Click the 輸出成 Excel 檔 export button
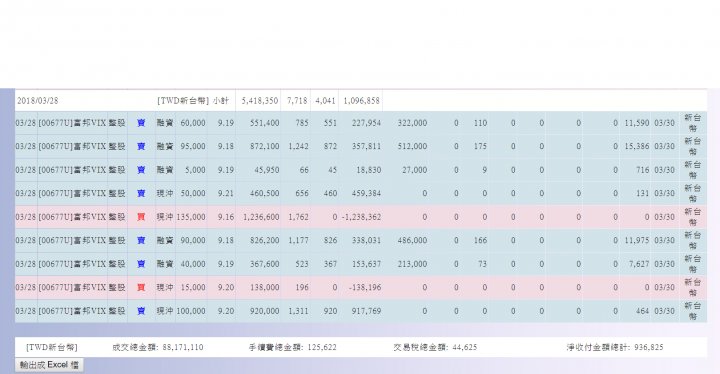 pyautogui.click(x=49, y=365)
